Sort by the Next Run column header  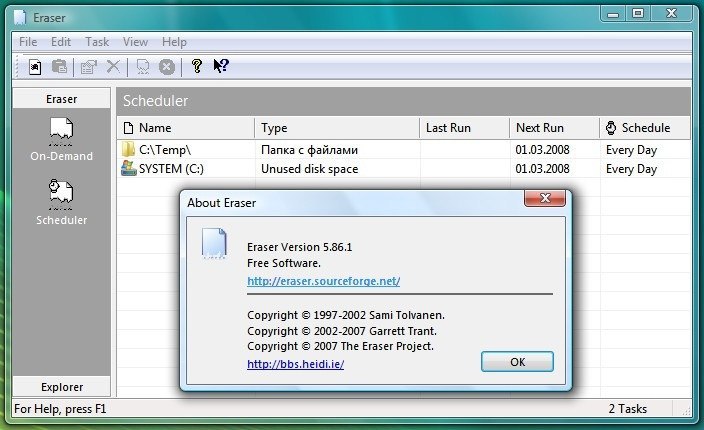click(x=554, y=128)
